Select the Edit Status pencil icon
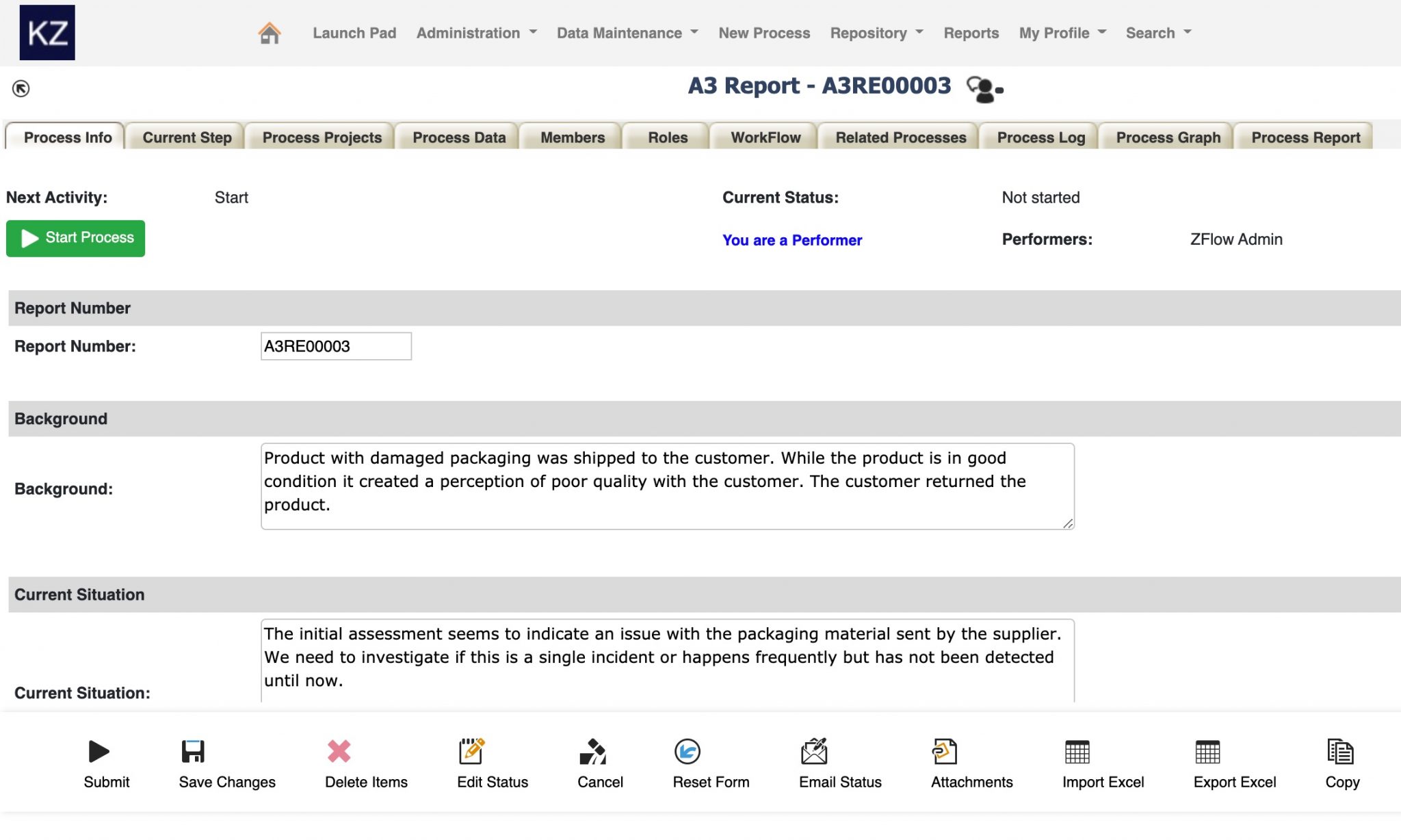Screen dimensions: 1401x840 point(471,751)
